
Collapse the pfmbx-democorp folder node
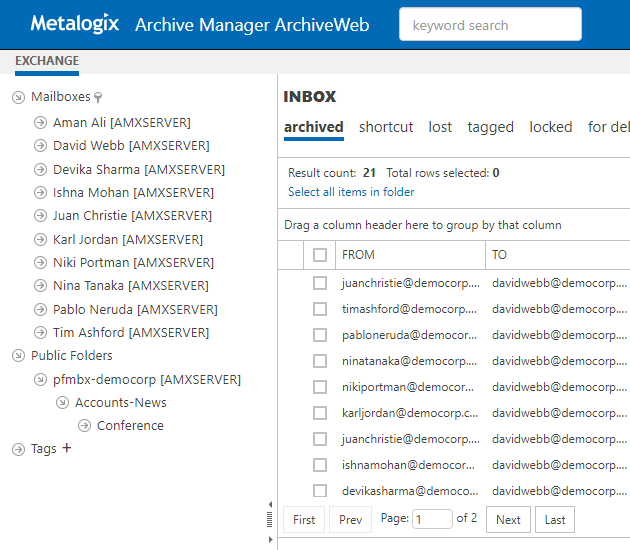40,380
